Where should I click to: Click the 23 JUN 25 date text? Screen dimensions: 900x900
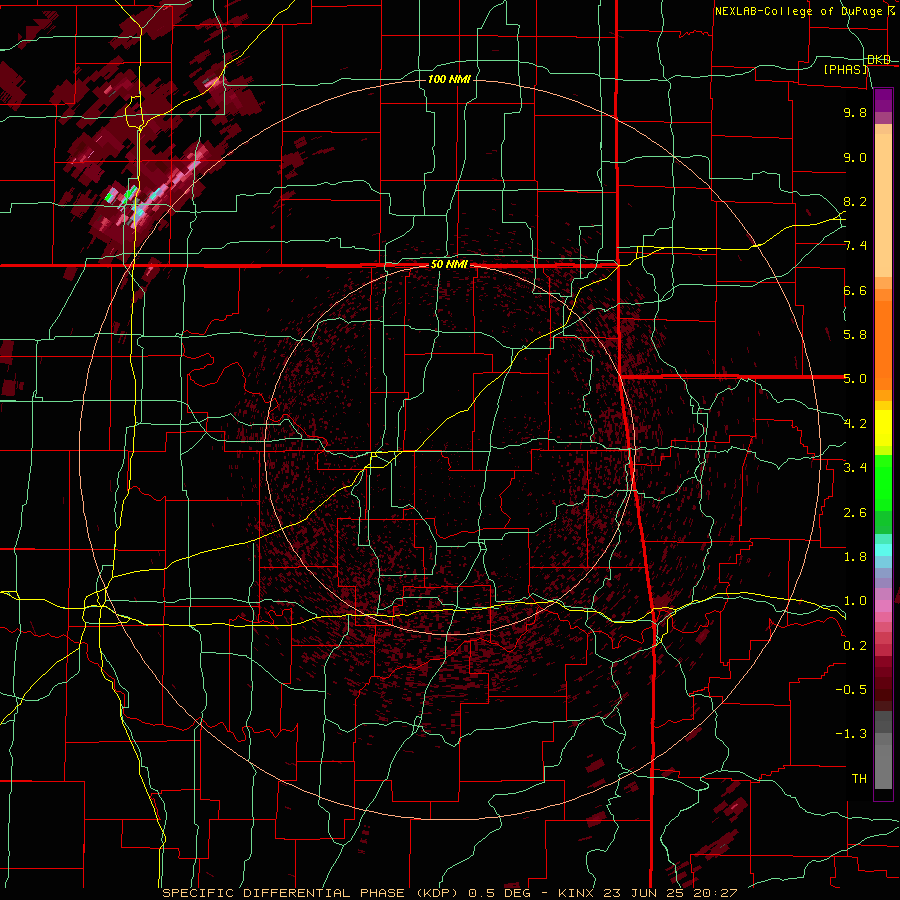(645, 893)
